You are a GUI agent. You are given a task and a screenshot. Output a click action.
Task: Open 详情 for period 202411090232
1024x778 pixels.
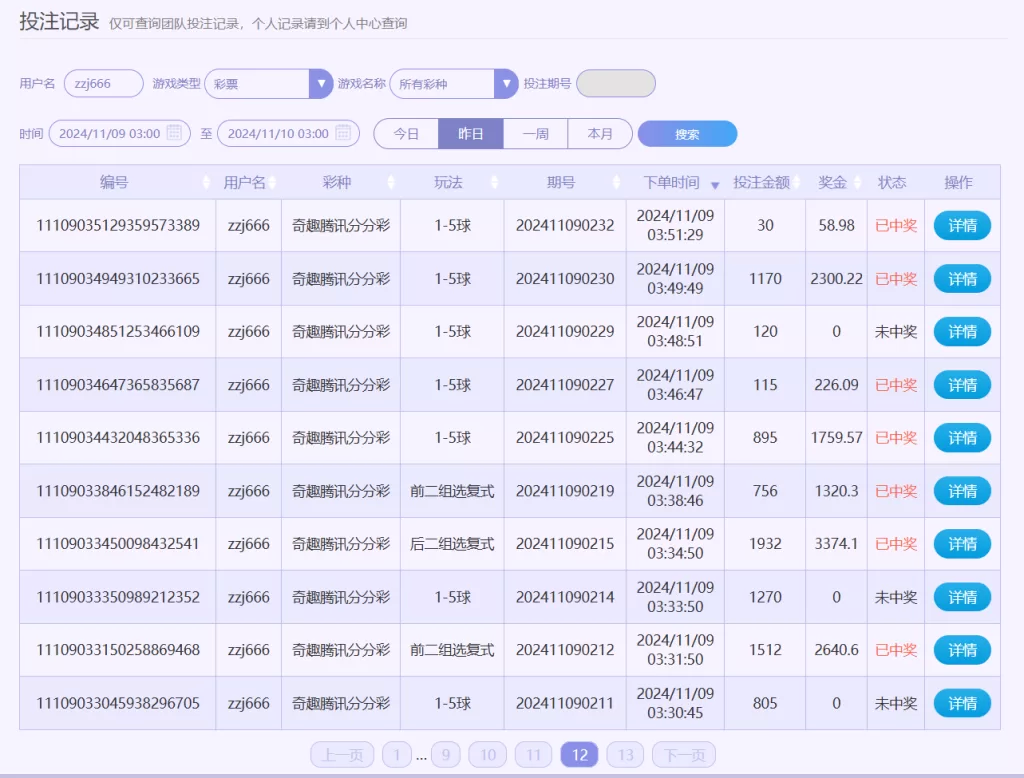click(962, 225)
